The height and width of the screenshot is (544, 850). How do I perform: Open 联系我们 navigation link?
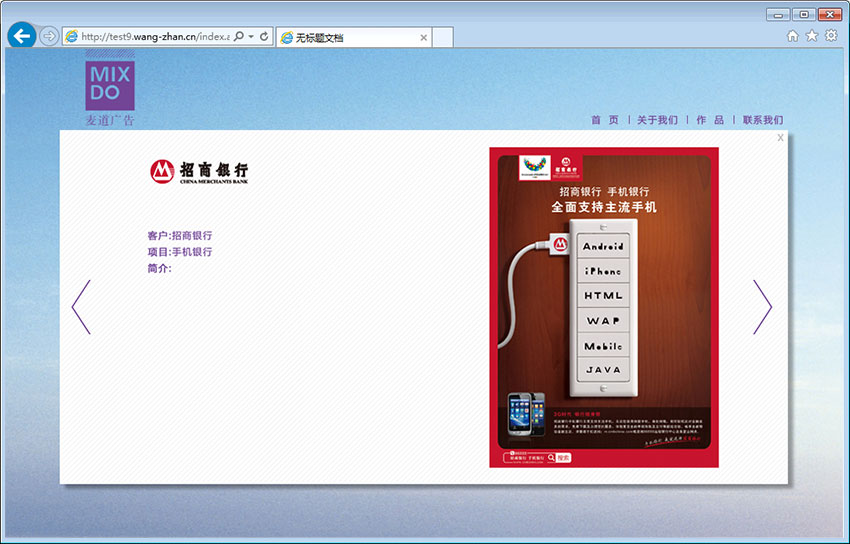[763, 120]
